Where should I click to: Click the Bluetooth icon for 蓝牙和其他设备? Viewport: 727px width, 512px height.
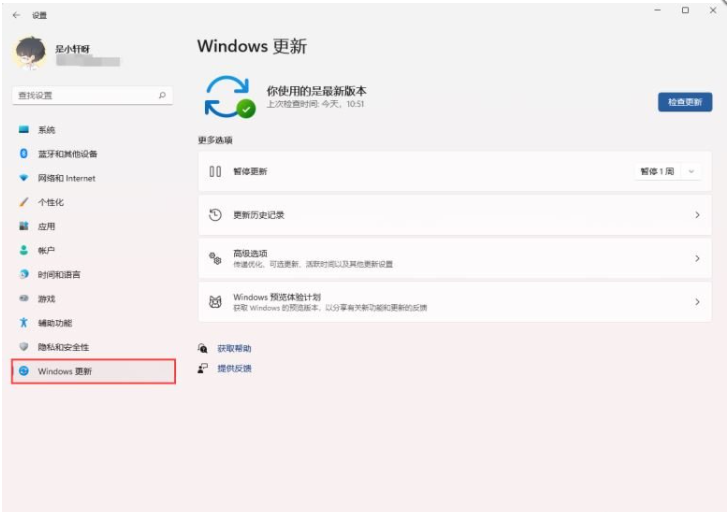click(24, 154)
